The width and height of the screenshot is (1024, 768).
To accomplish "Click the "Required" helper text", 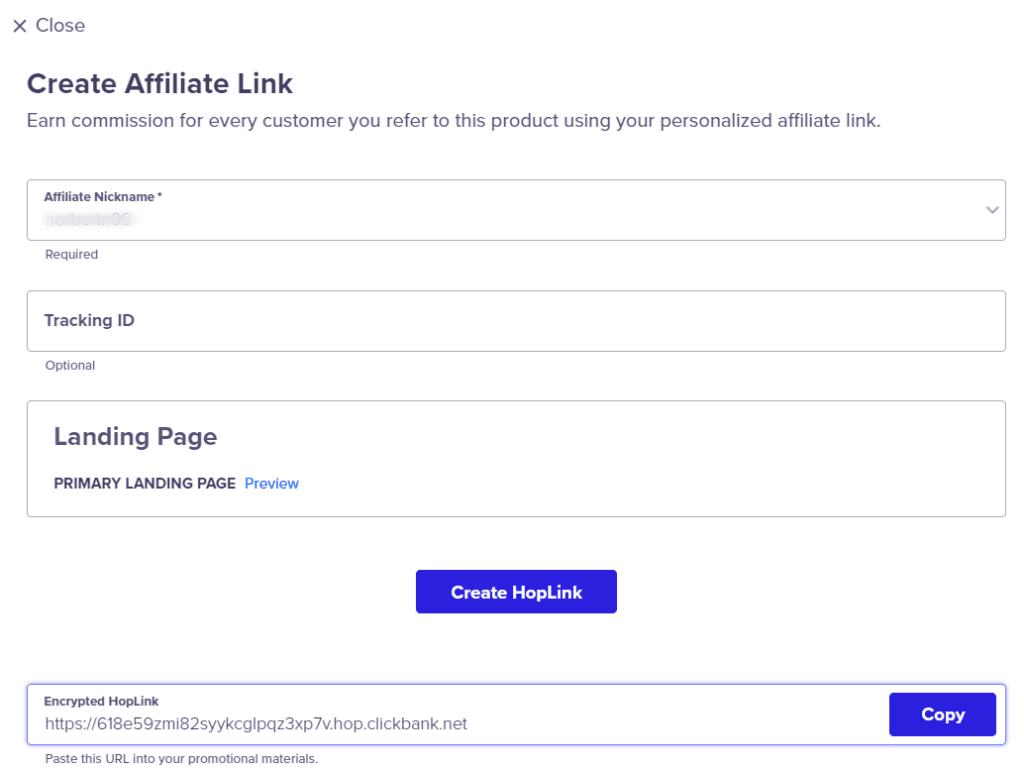I will point(71,255).
